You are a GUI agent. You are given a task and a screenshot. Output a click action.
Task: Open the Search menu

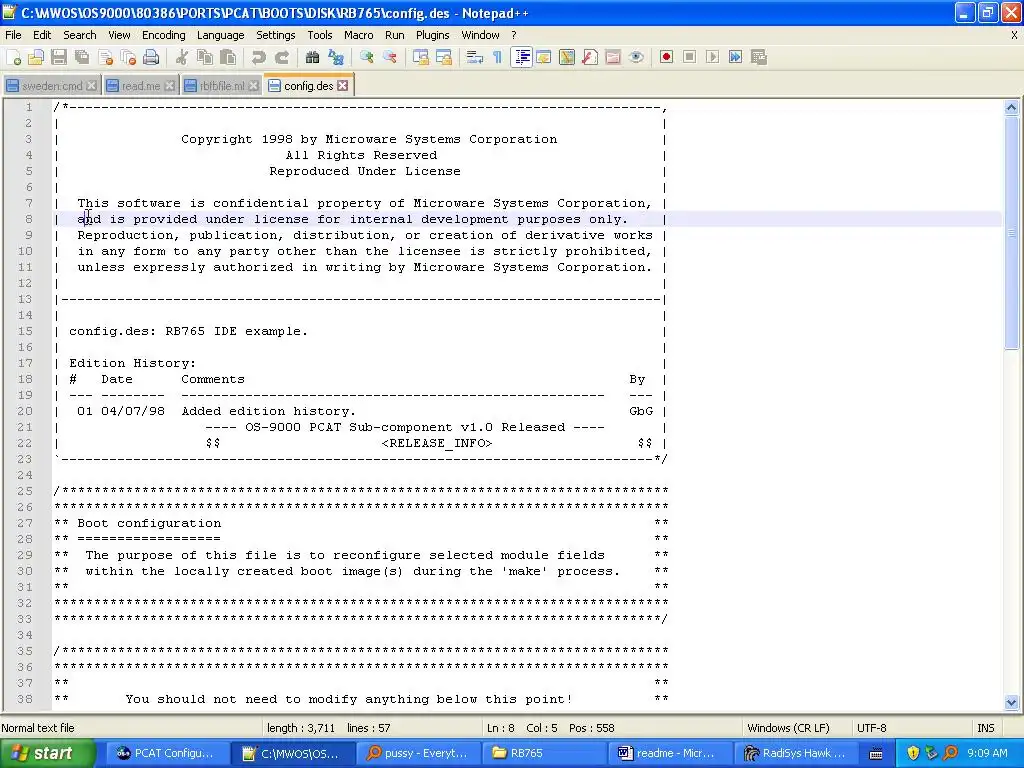[80, 35]
